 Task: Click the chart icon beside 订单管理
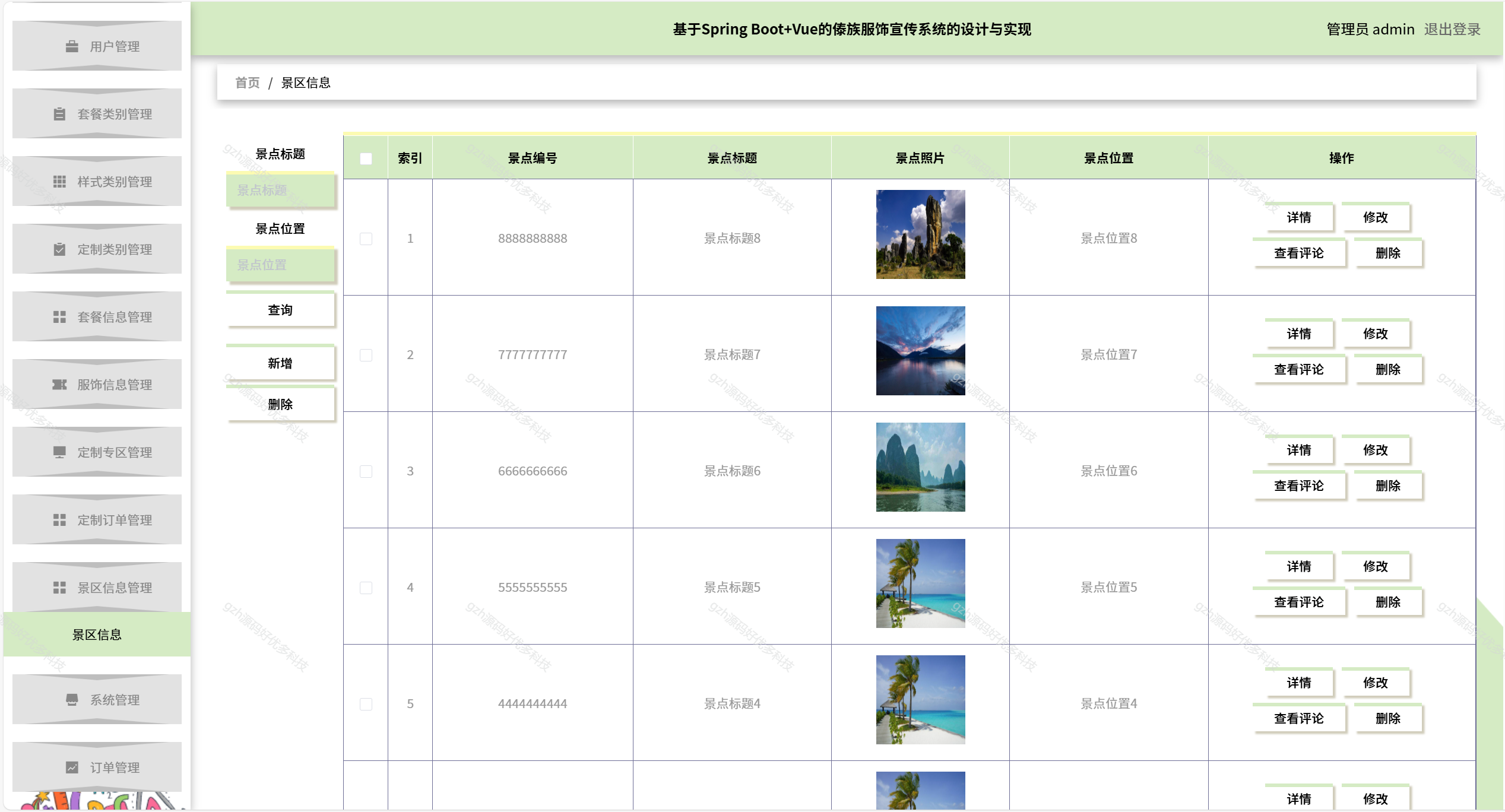(x=72, y=767)
